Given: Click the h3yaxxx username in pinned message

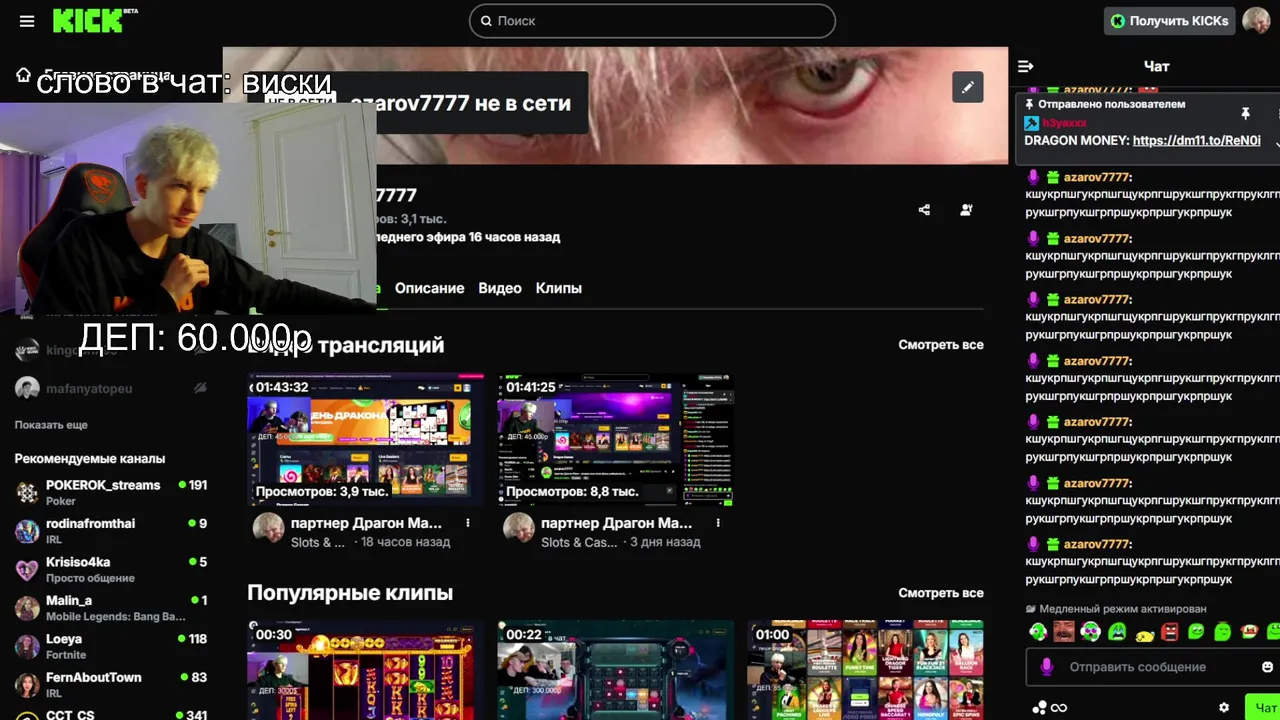Looking at the screenshot, I should pyautogui.click(x=1064, y=123).
